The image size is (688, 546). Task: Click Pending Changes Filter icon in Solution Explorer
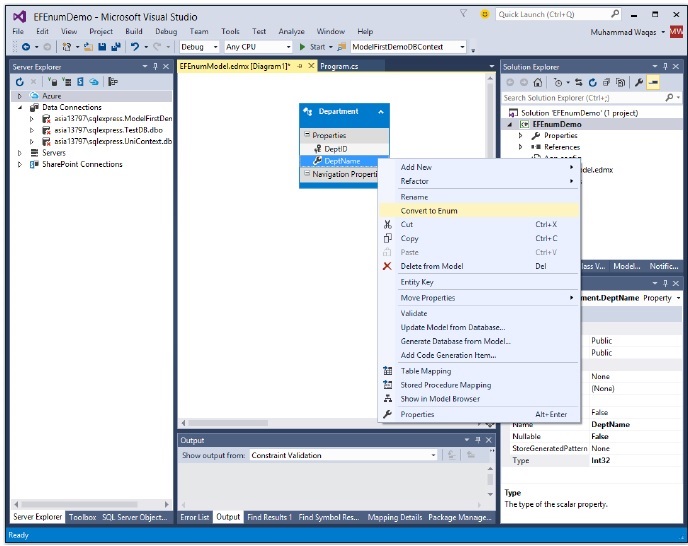coord(558,82)
